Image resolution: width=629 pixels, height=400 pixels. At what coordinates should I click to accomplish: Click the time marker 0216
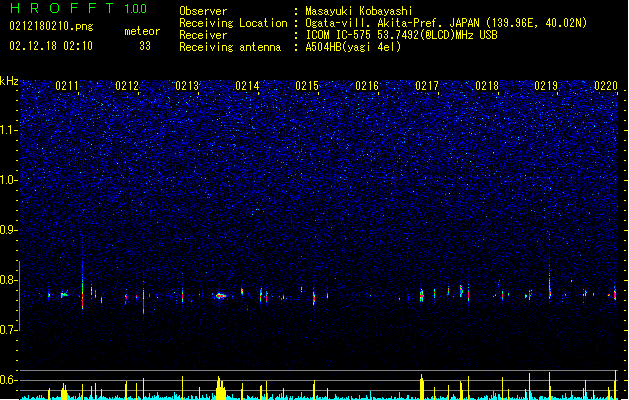[367, 86]
